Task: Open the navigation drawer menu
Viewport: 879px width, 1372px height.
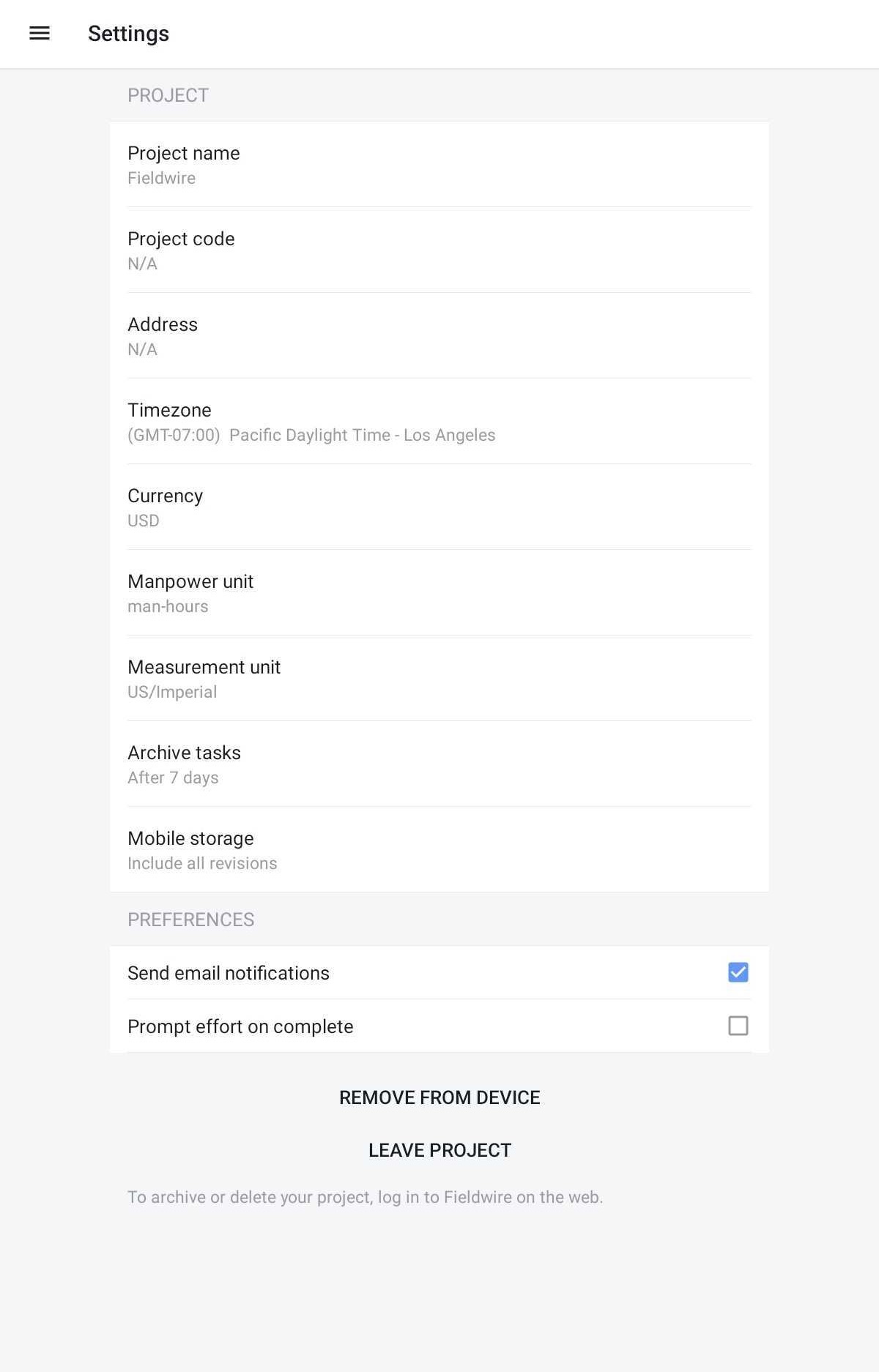Action: [x=39, y=33]
